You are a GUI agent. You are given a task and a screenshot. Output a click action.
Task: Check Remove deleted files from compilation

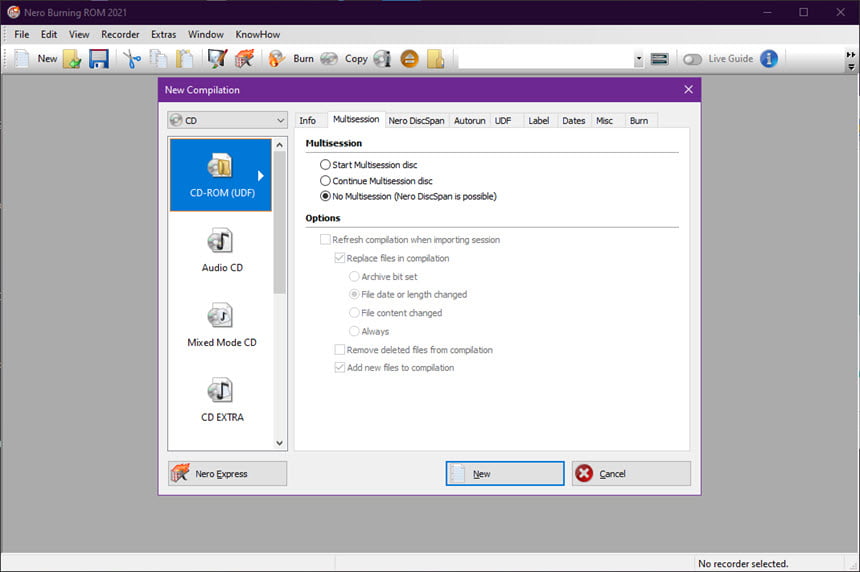[340, 349]
